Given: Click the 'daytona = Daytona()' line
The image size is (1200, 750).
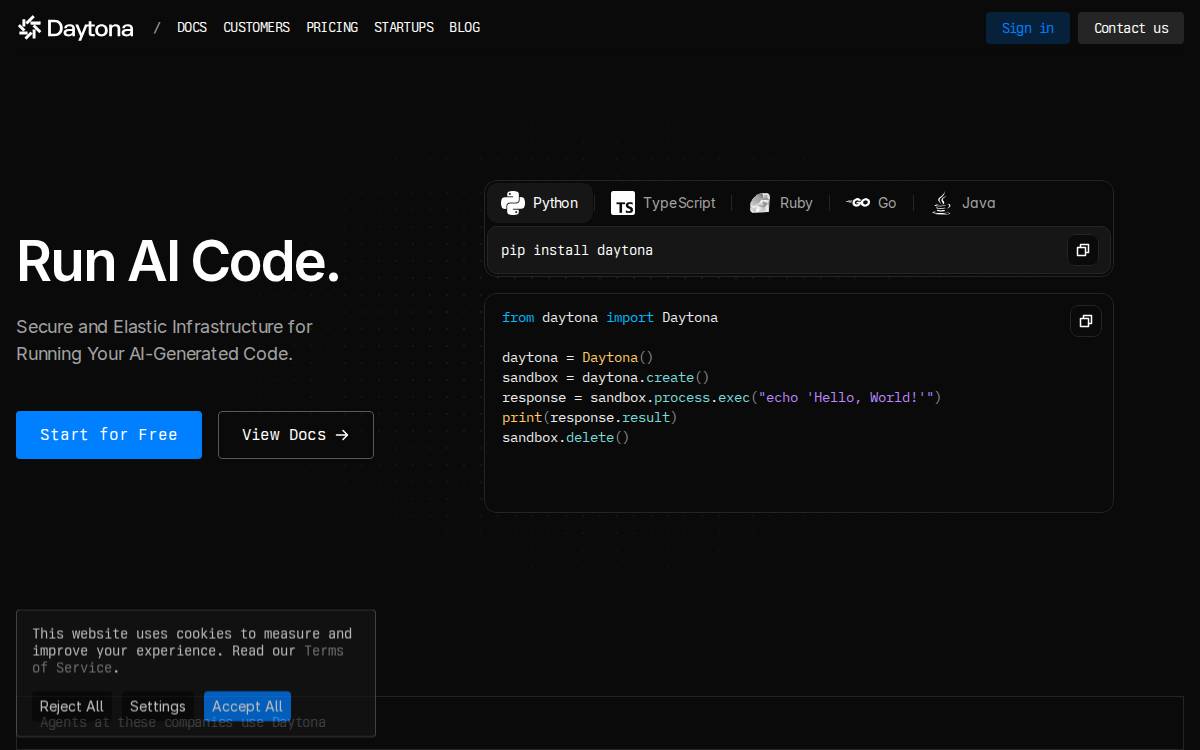Looking at the screenshot, I should [578, 357].
